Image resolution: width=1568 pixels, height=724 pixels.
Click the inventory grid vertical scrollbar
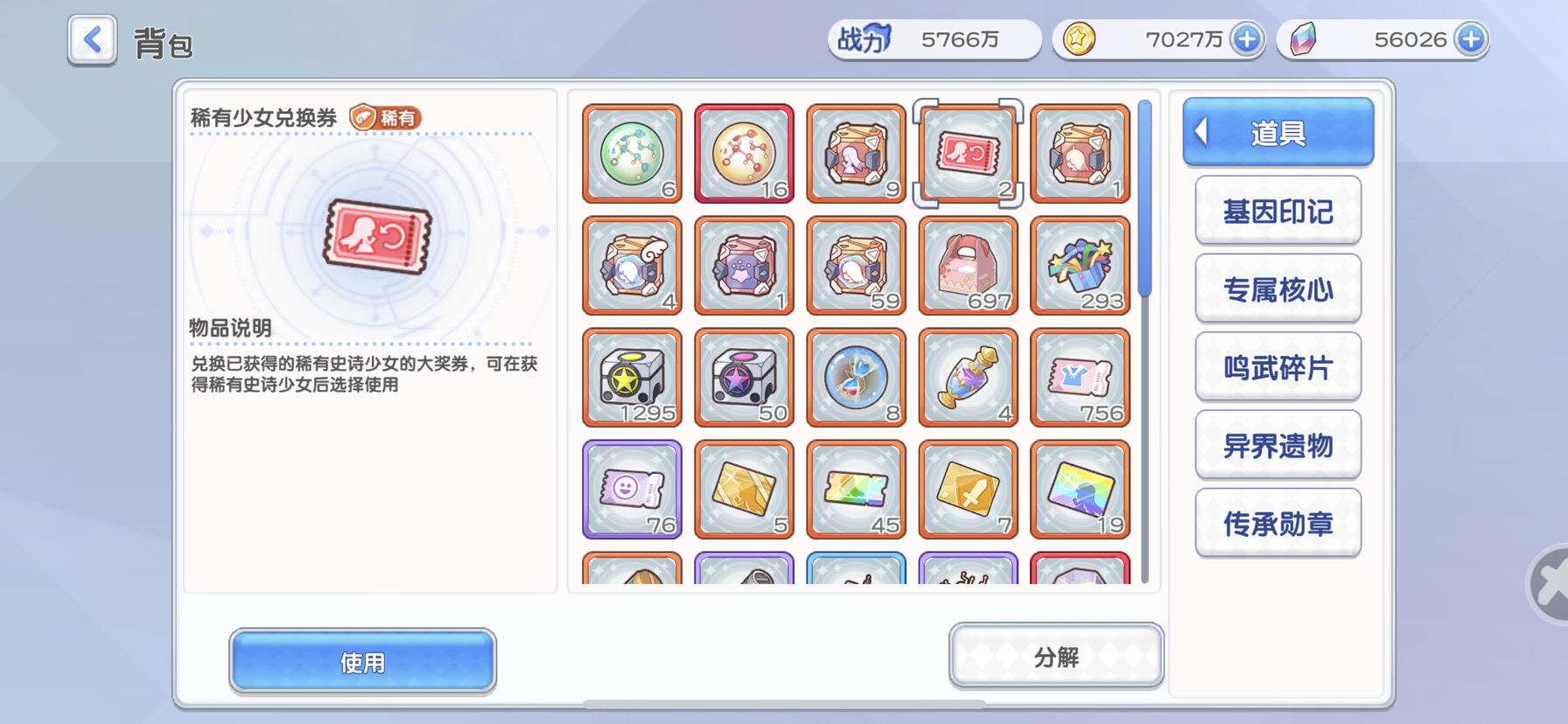point(1144,341)
